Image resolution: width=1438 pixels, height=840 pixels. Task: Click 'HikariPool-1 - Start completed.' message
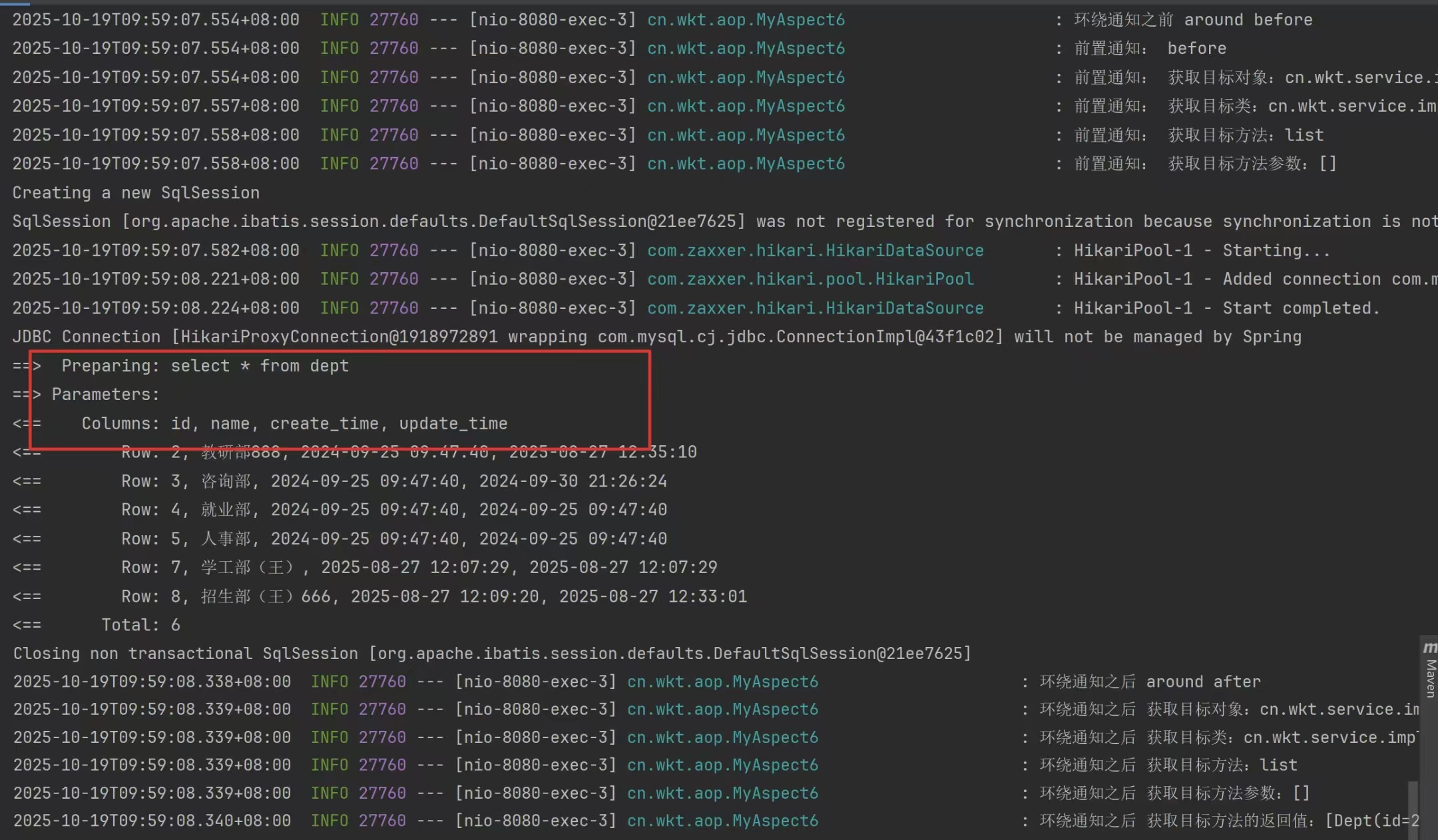pyautogui.click(x=1226, y=308)
